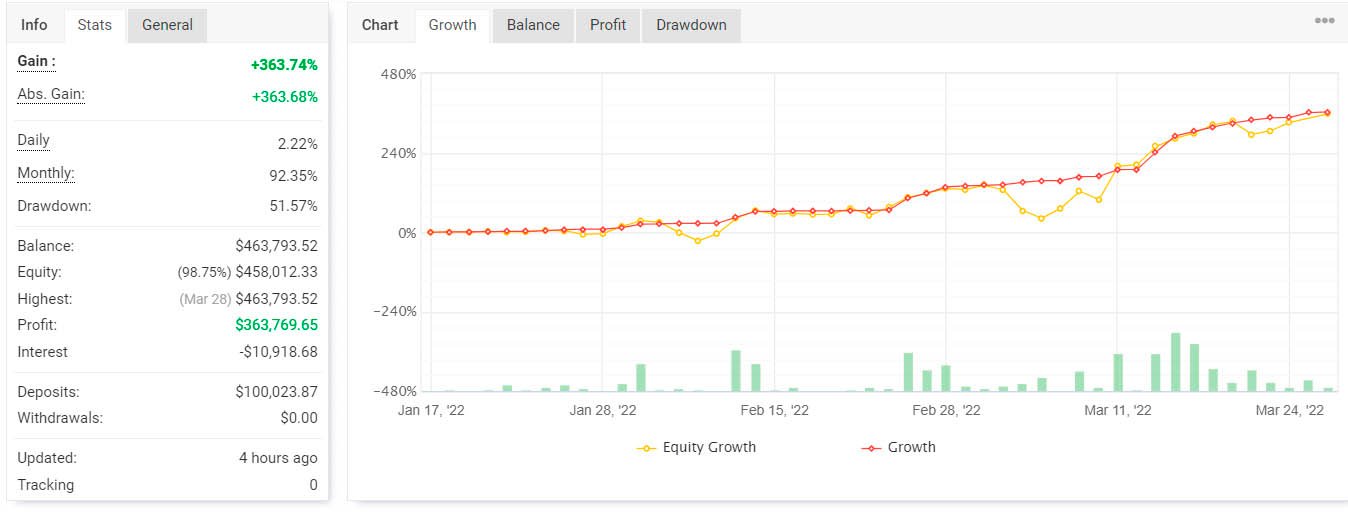
Task: Click the yellow Equity Growth legend marker
Action: tap(647, 448)
